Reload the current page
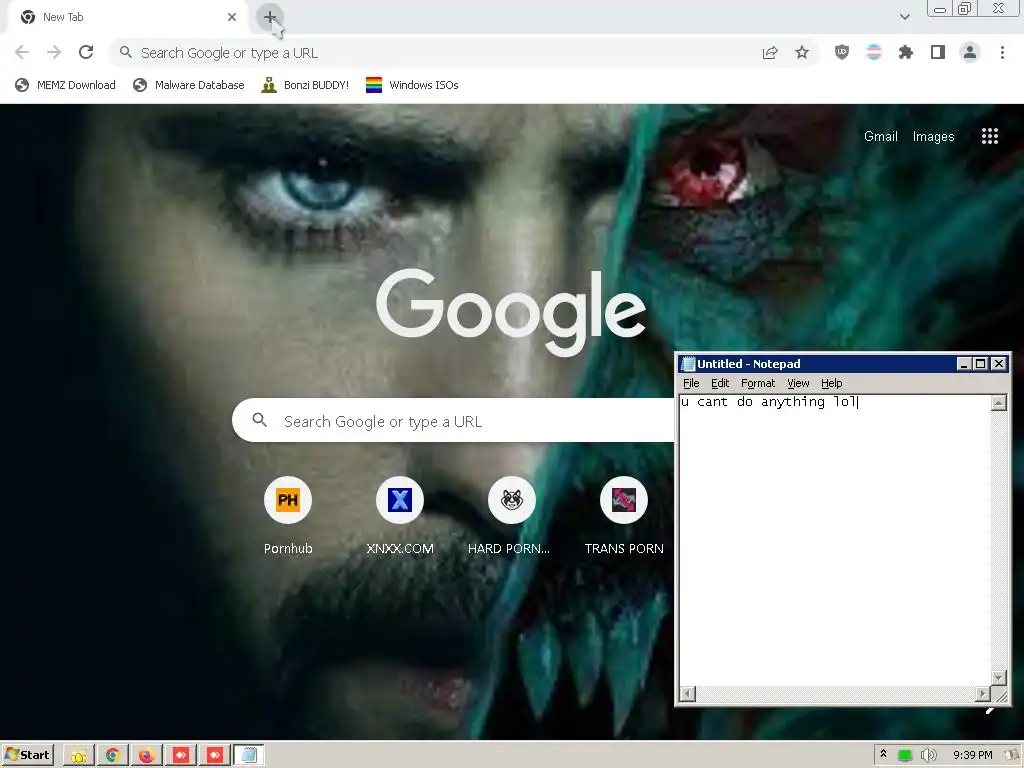The width and height of the screenshot is (1024, 768). (x=86, y=52)
